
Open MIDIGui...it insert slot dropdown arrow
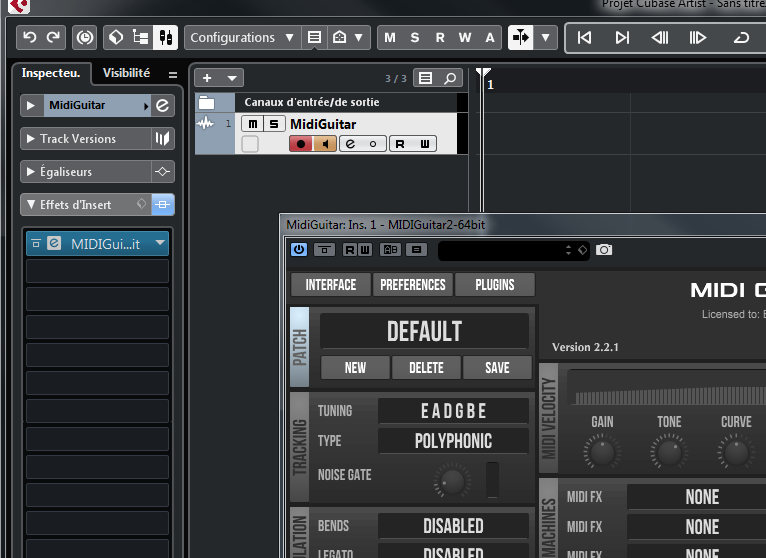click(x=160, y=243)
